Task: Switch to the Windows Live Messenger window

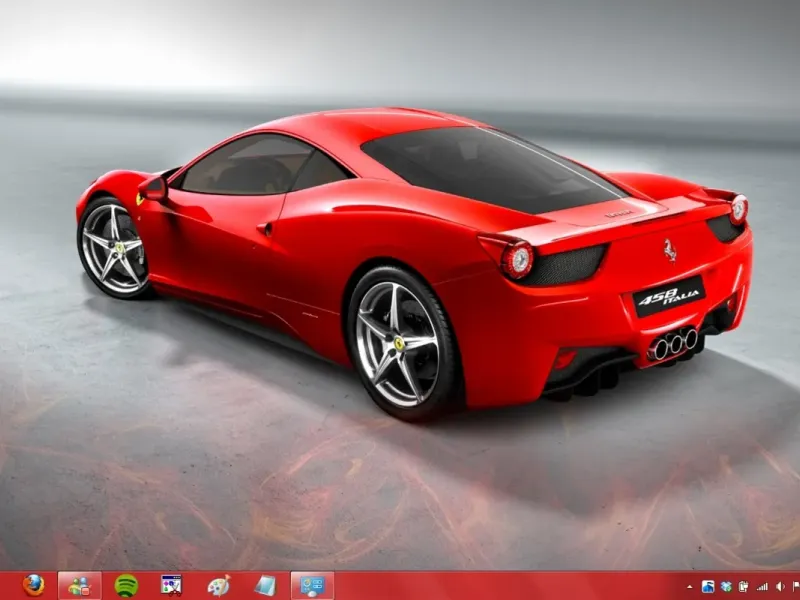Action: tap(80, 585)
